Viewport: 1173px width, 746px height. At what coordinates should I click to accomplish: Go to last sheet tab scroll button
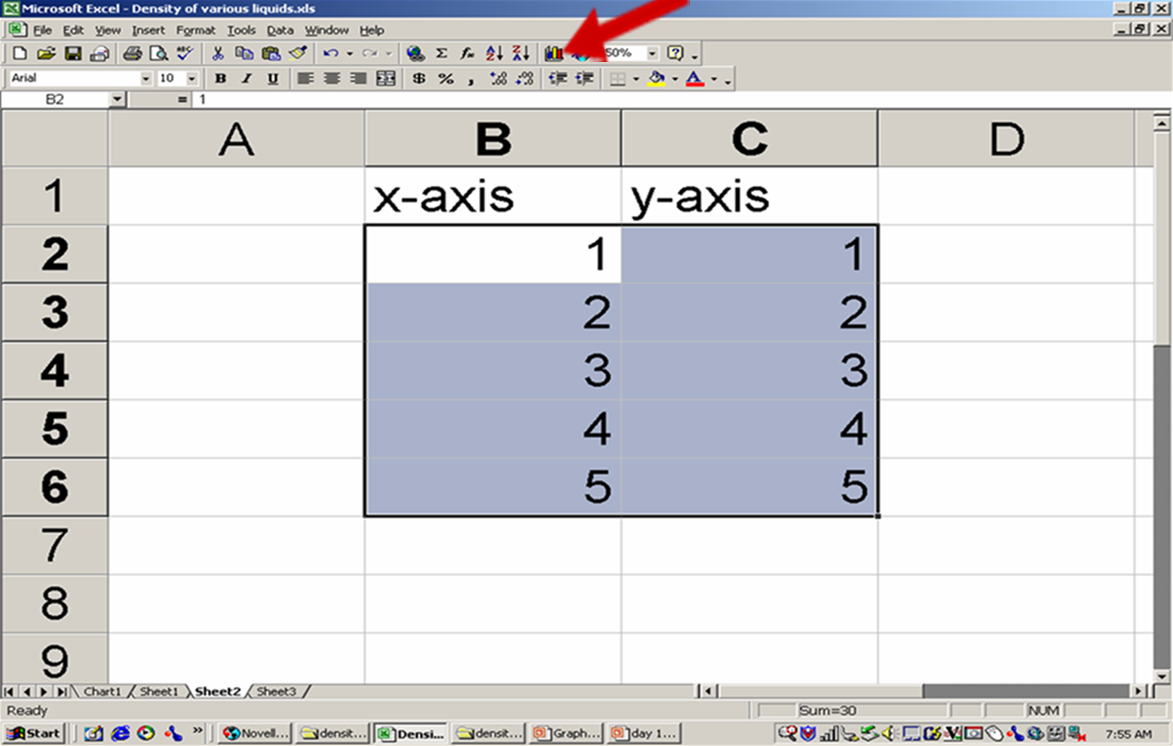[x=62, y=691]
